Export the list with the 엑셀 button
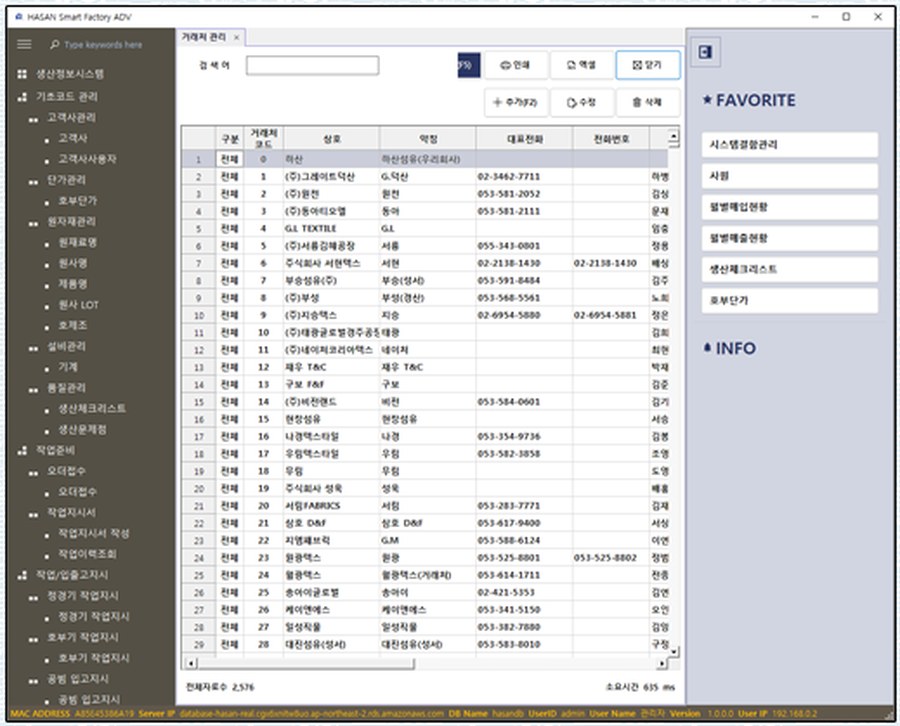Viewport: 900px width, 726px height. point(581,65)
